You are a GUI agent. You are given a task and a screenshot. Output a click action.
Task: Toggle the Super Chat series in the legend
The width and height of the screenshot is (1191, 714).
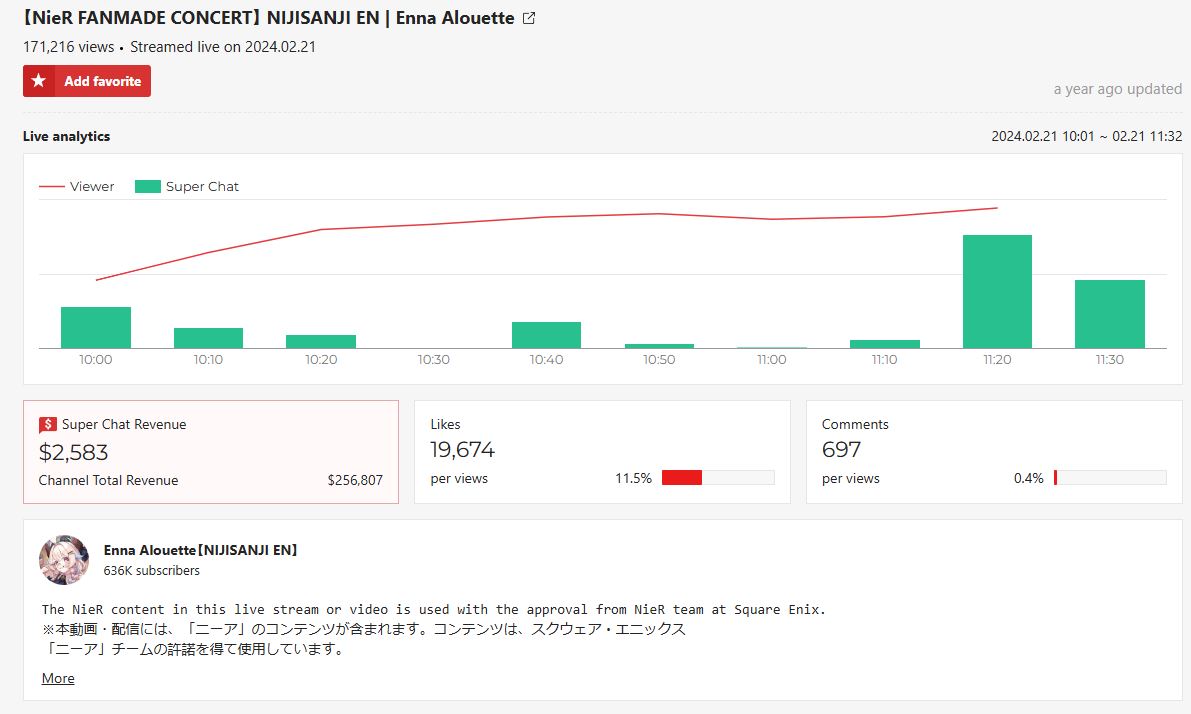187,187
